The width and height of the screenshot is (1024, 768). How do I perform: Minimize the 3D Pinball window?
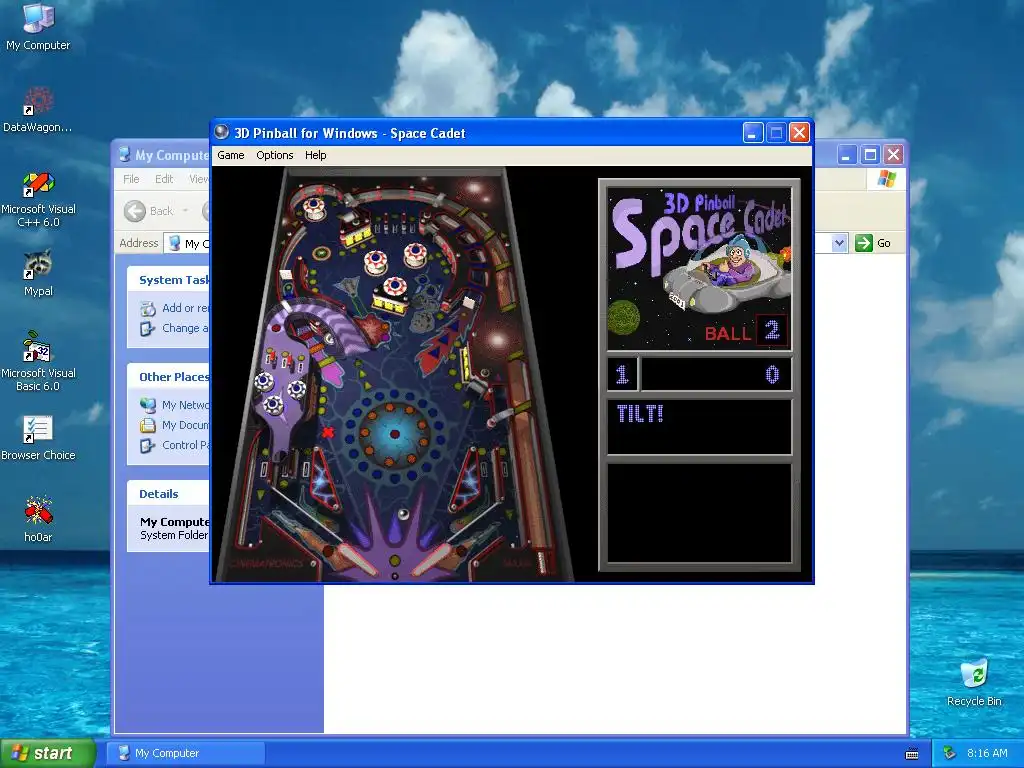coord(752,133)
